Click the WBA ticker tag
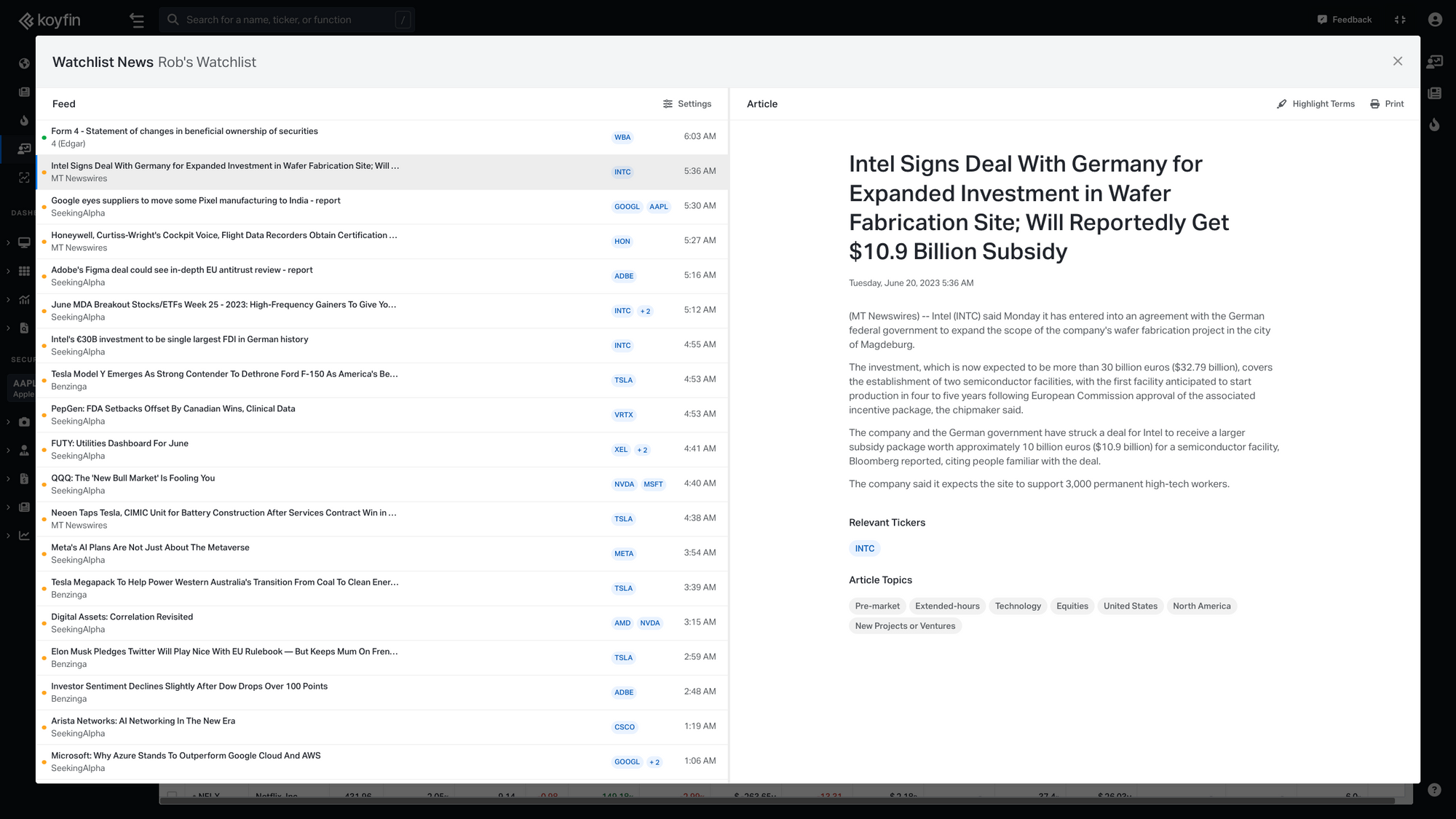The image size is (1456, 819). (x=622, y=138)
